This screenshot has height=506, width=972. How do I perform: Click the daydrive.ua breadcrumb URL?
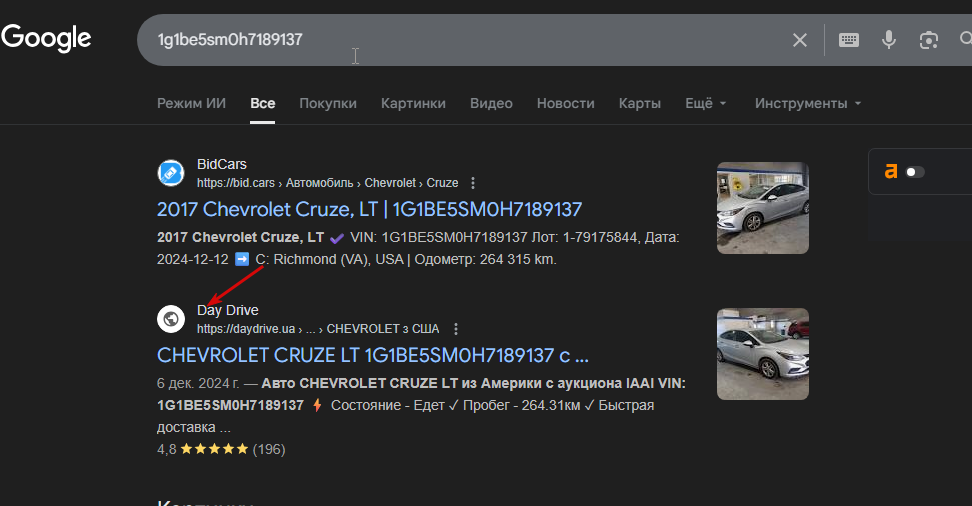pyautogui.click(x=318, y=329)
